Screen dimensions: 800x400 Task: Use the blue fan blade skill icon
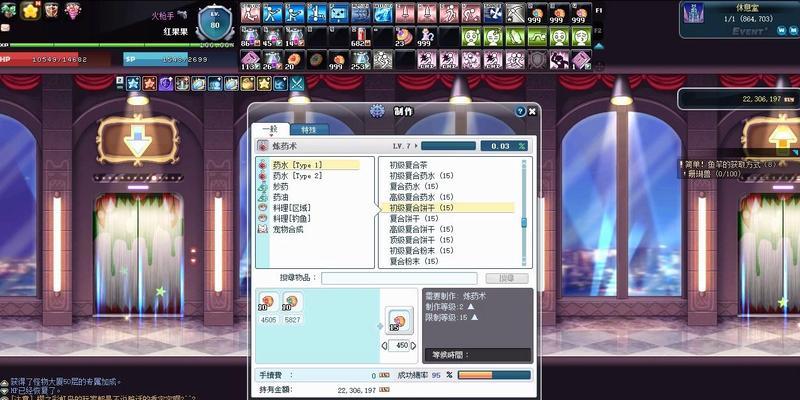click(x=493, y=13)
